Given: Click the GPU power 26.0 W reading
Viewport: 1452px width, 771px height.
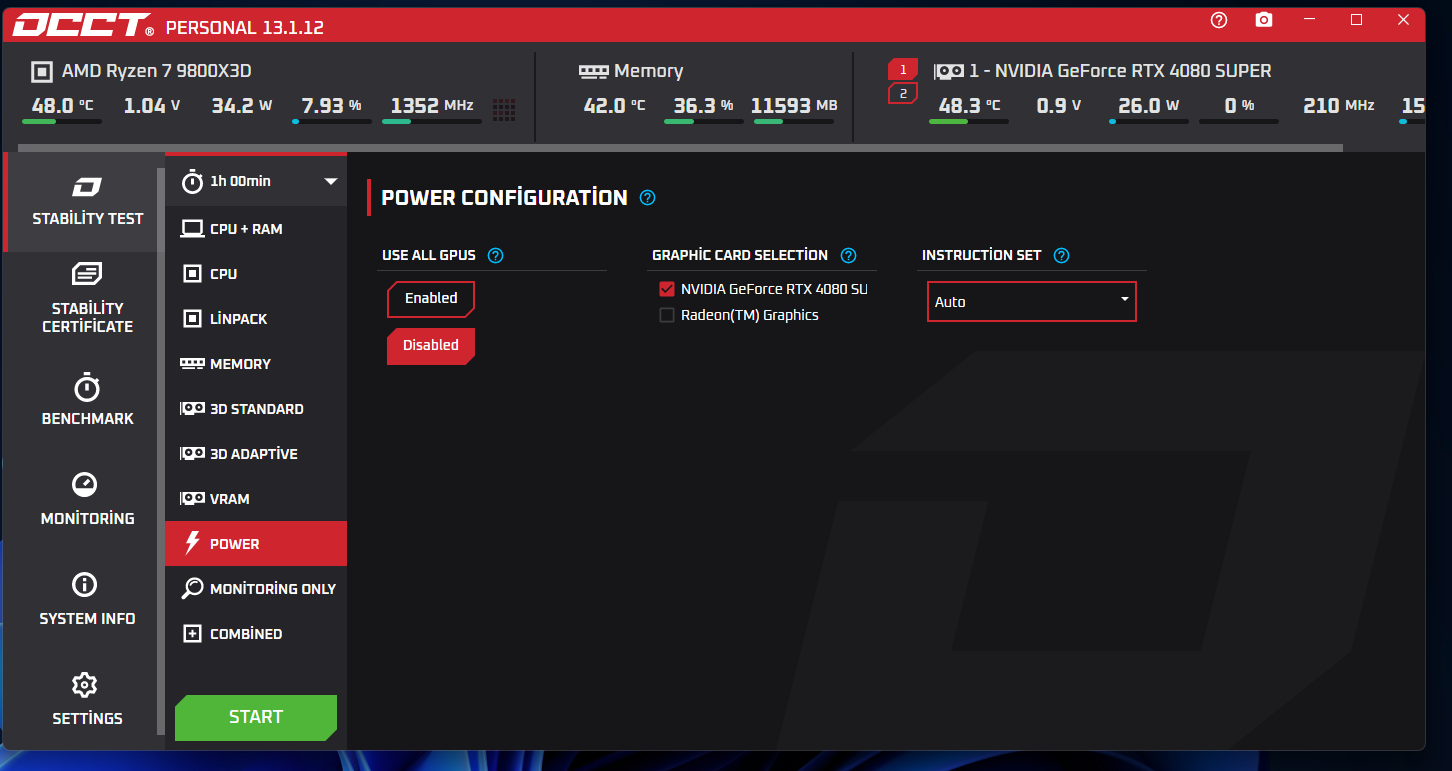Looking at the screenshot, I should (x=1149, y=106).
